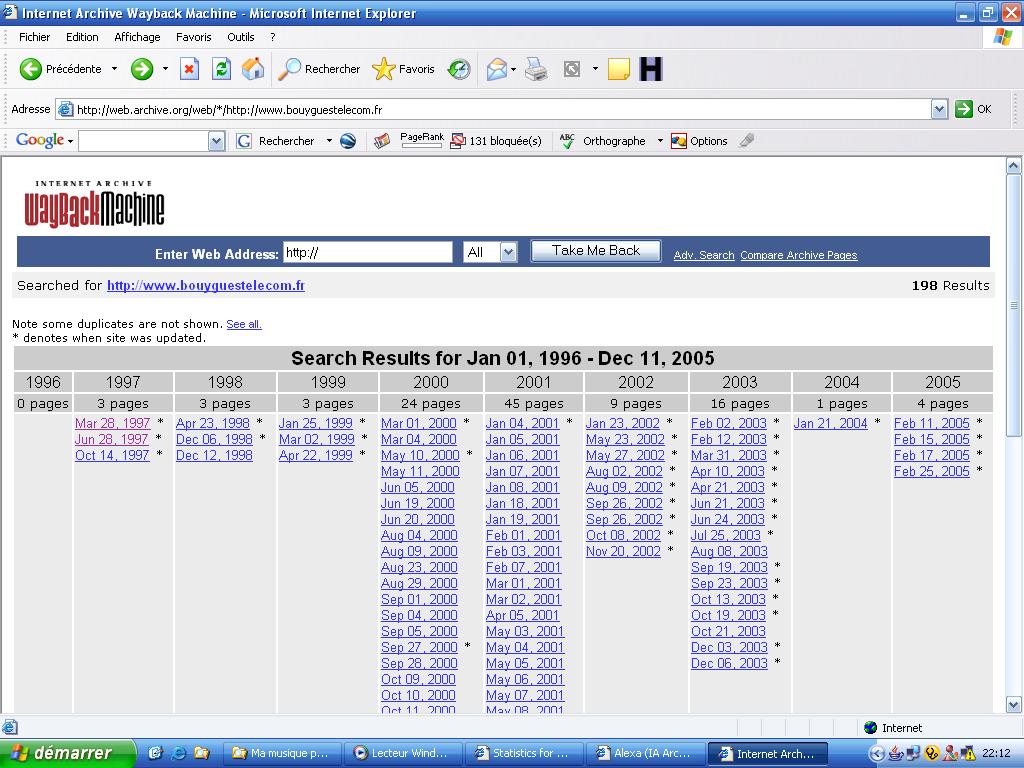Screen dimensions: 1024x768
Task: Stop page loading with red X icon
Action: 189,69
